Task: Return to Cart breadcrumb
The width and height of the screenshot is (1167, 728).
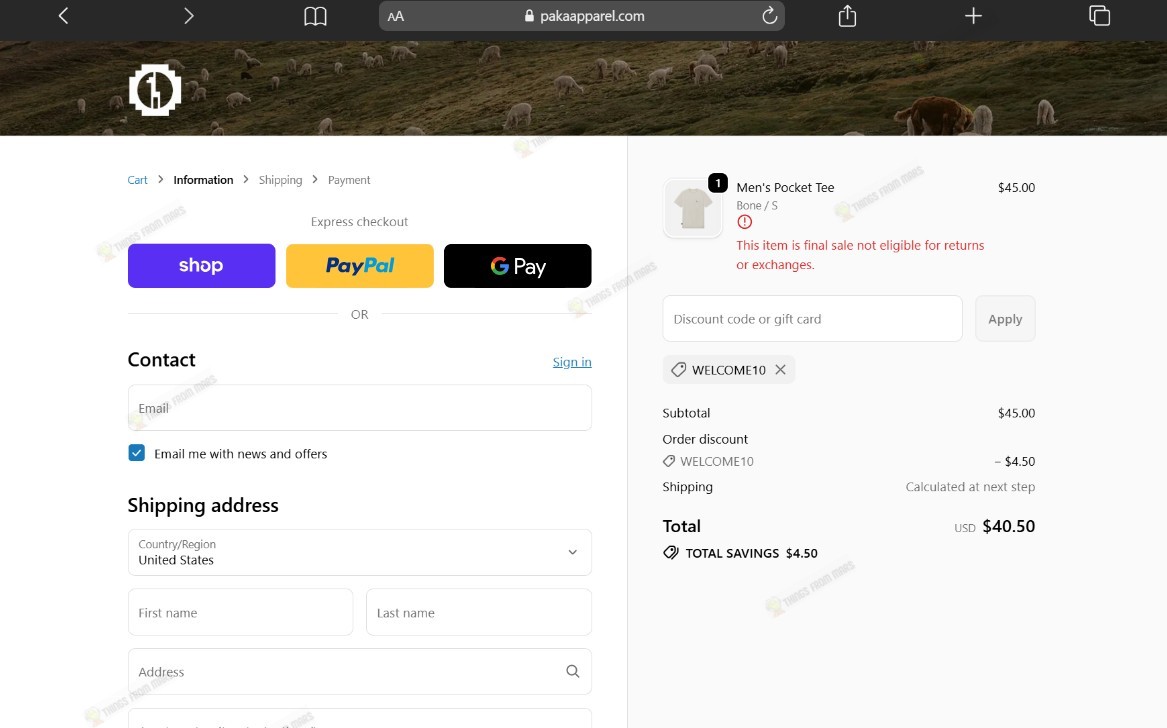Action: pos(137,180)
